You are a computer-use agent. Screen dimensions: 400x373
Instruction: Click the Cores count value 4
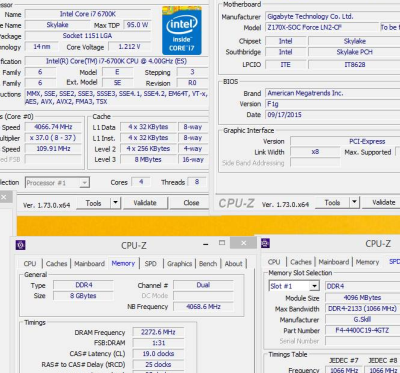coord(141,182)
